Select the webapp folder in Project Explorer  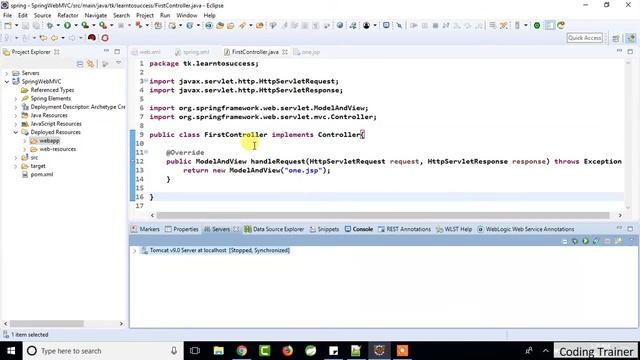[49, 141]
